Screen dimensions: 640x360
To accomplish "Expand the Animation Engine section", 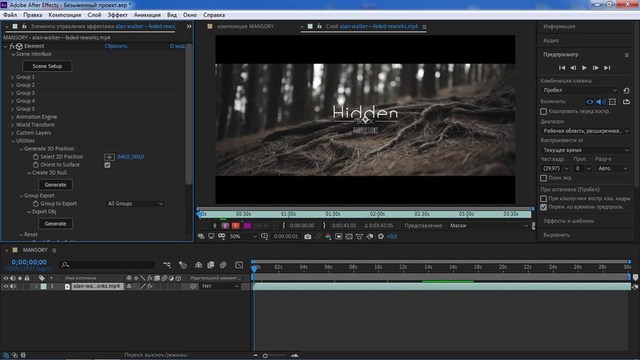I will [x=13, y=117].
